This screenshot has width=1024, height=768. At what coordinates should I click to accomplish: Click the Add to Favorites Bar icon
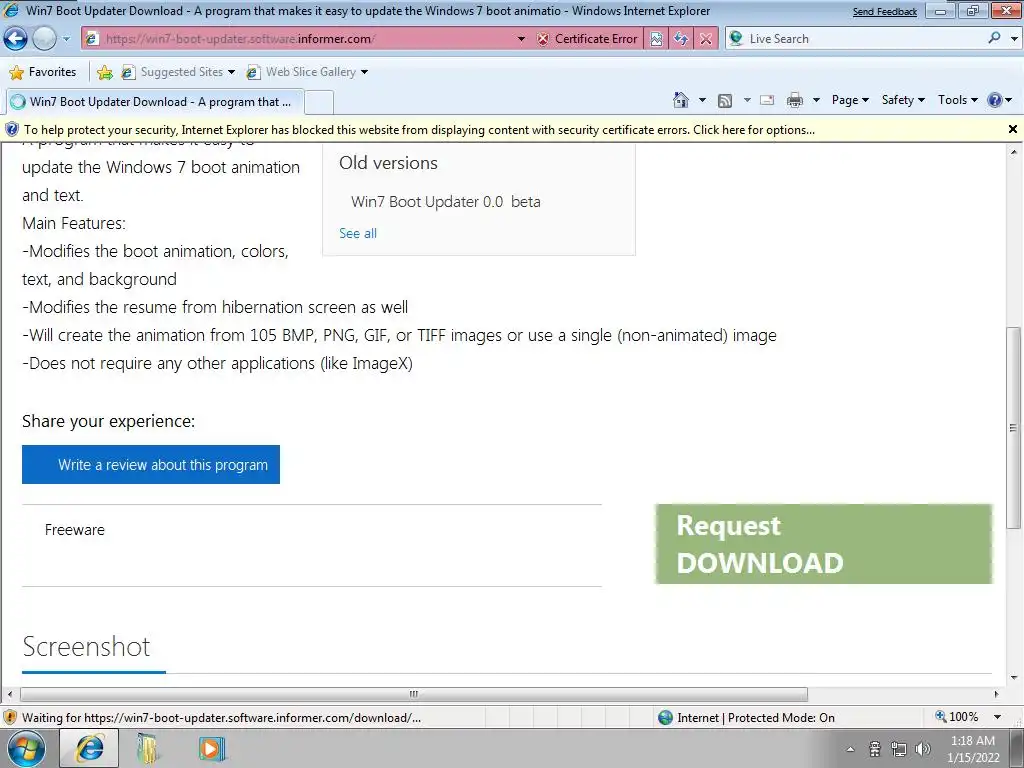tap(104, 72)
